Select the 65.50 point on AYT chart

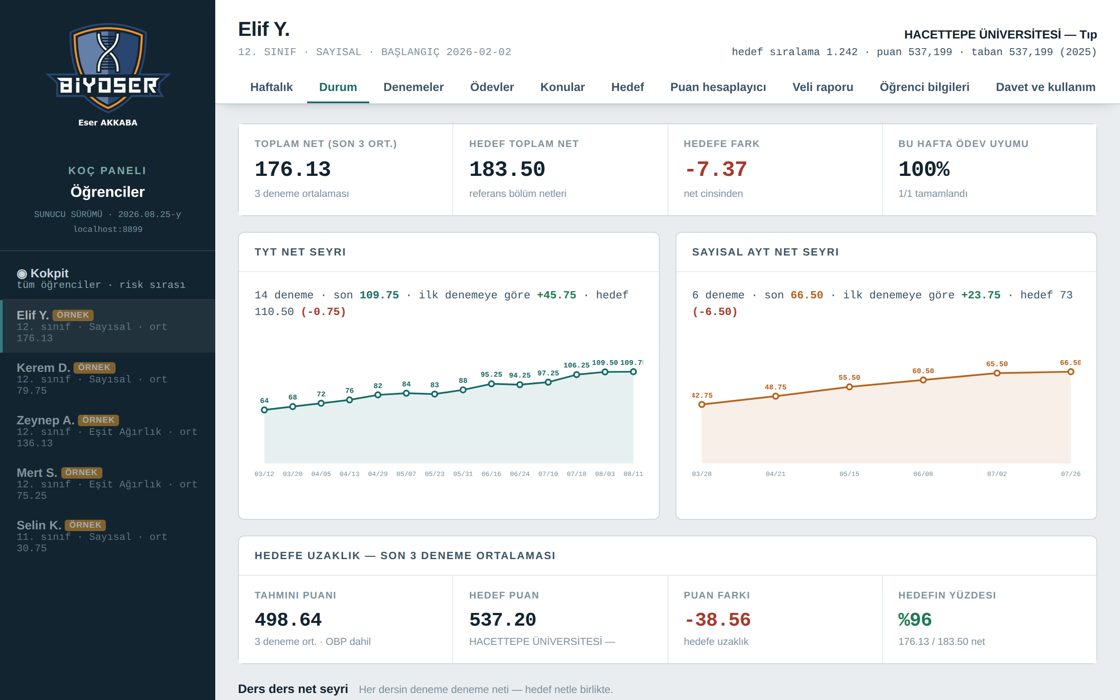tap(997, 373)
